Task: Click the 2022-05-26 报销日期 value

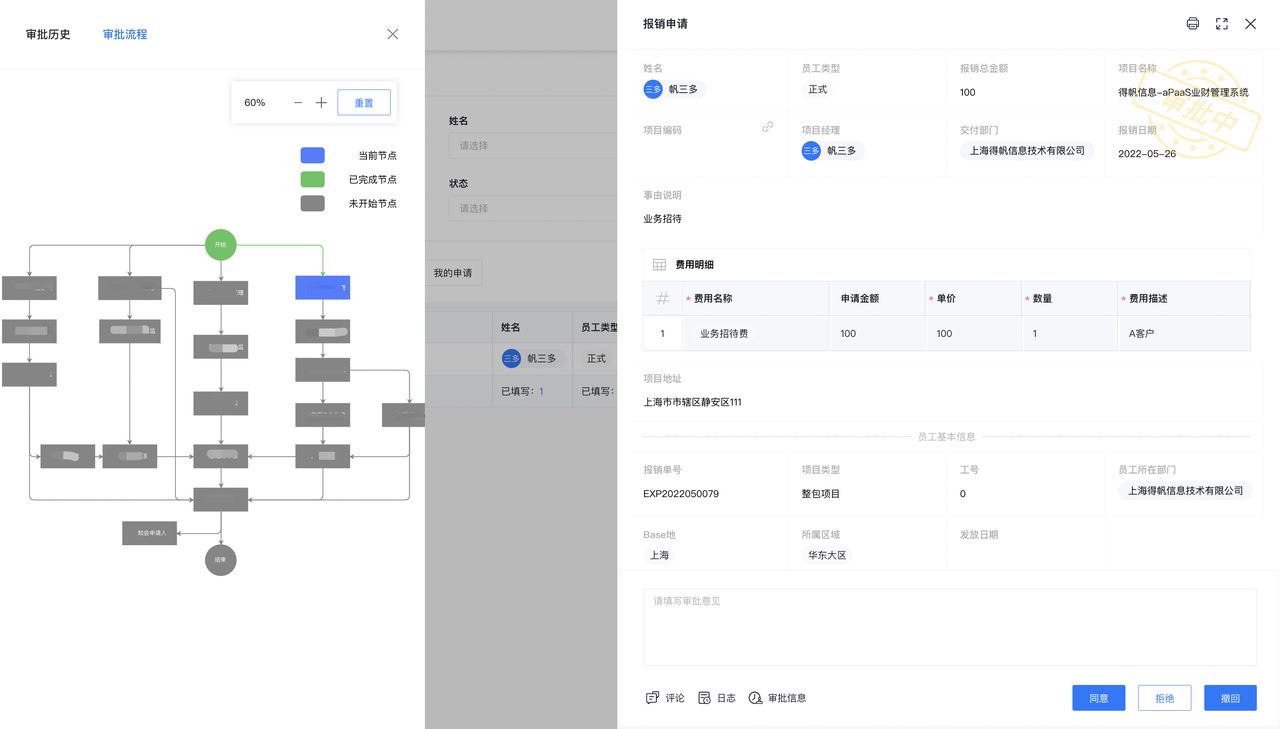Action: point(1147,154)
